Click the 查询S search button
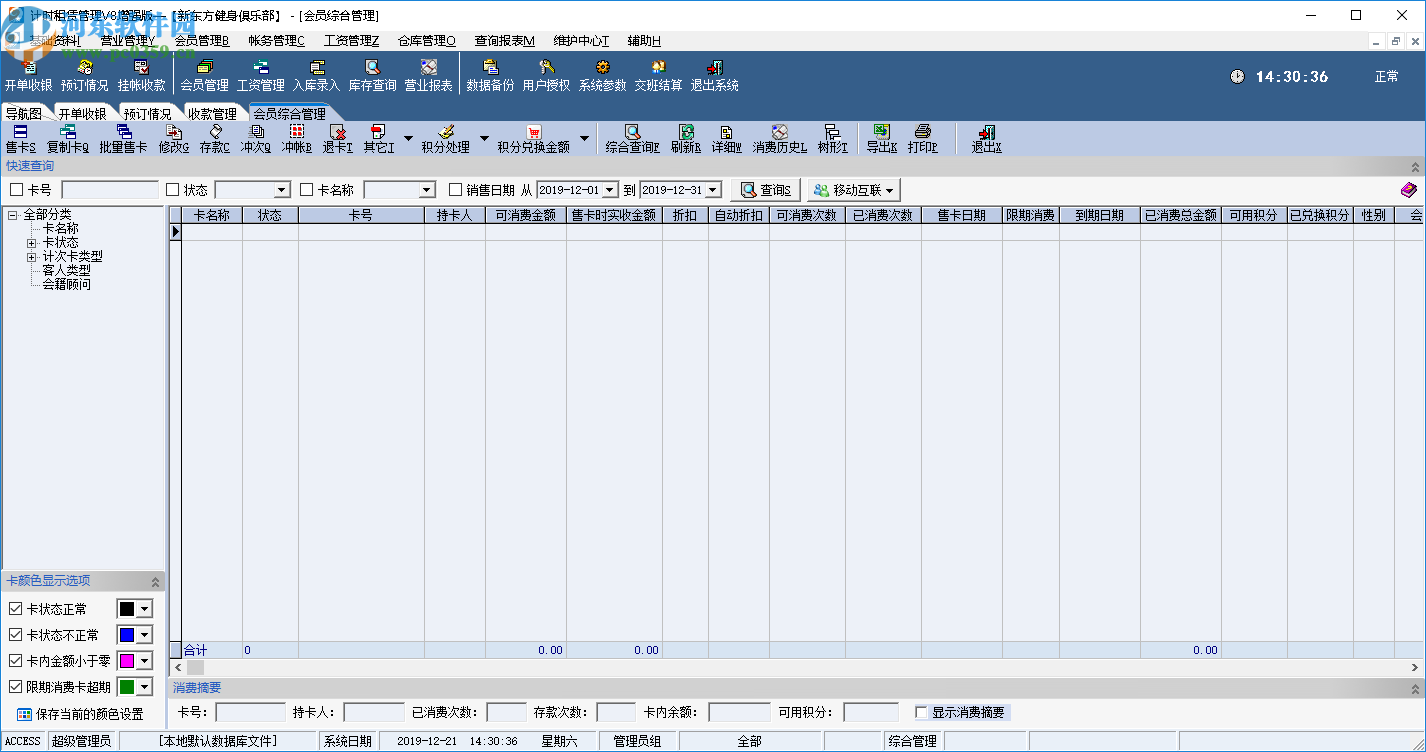 [x=765, y=190]
